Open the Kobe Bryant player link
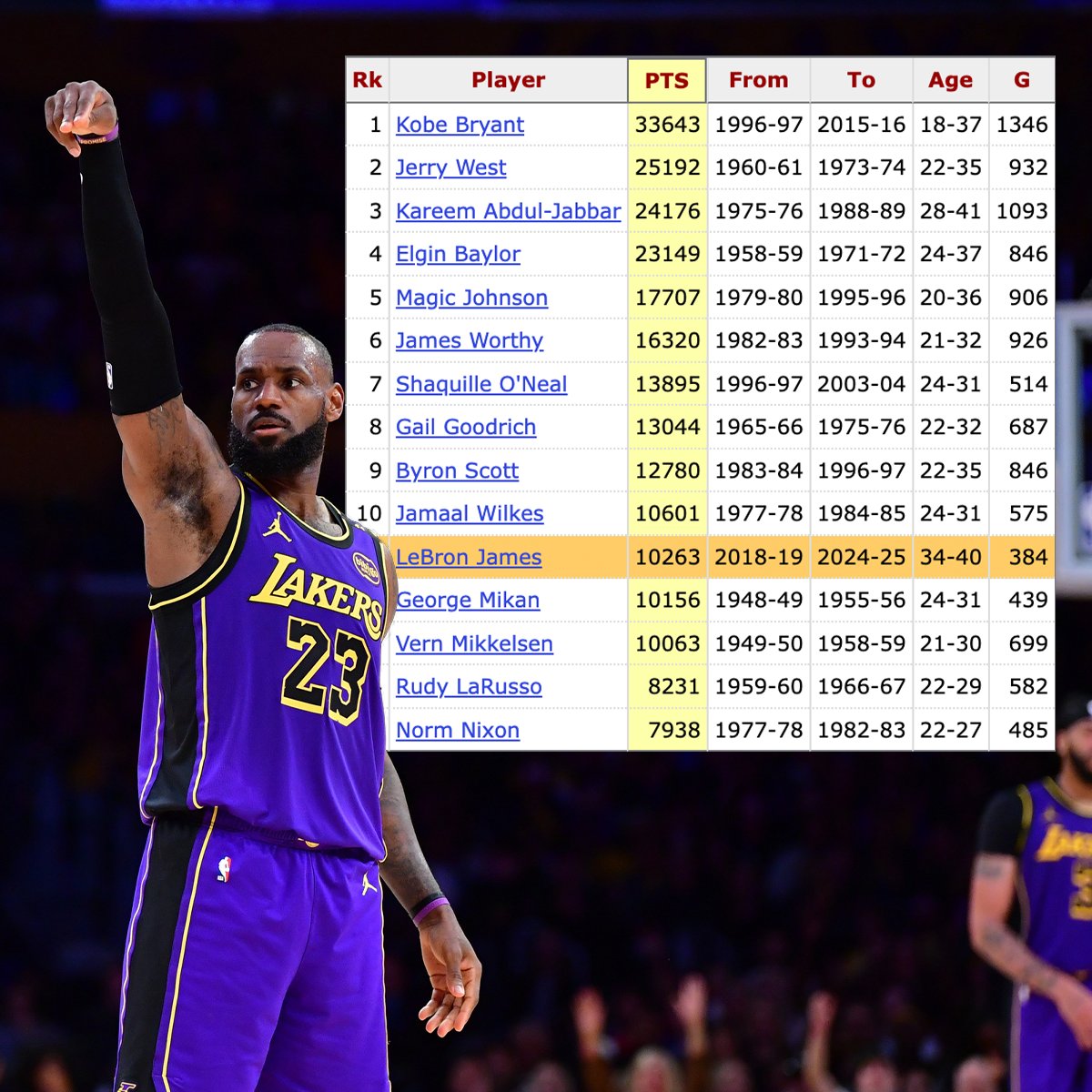This screenshot has height=1092, width=1092. tap(460, 125)
